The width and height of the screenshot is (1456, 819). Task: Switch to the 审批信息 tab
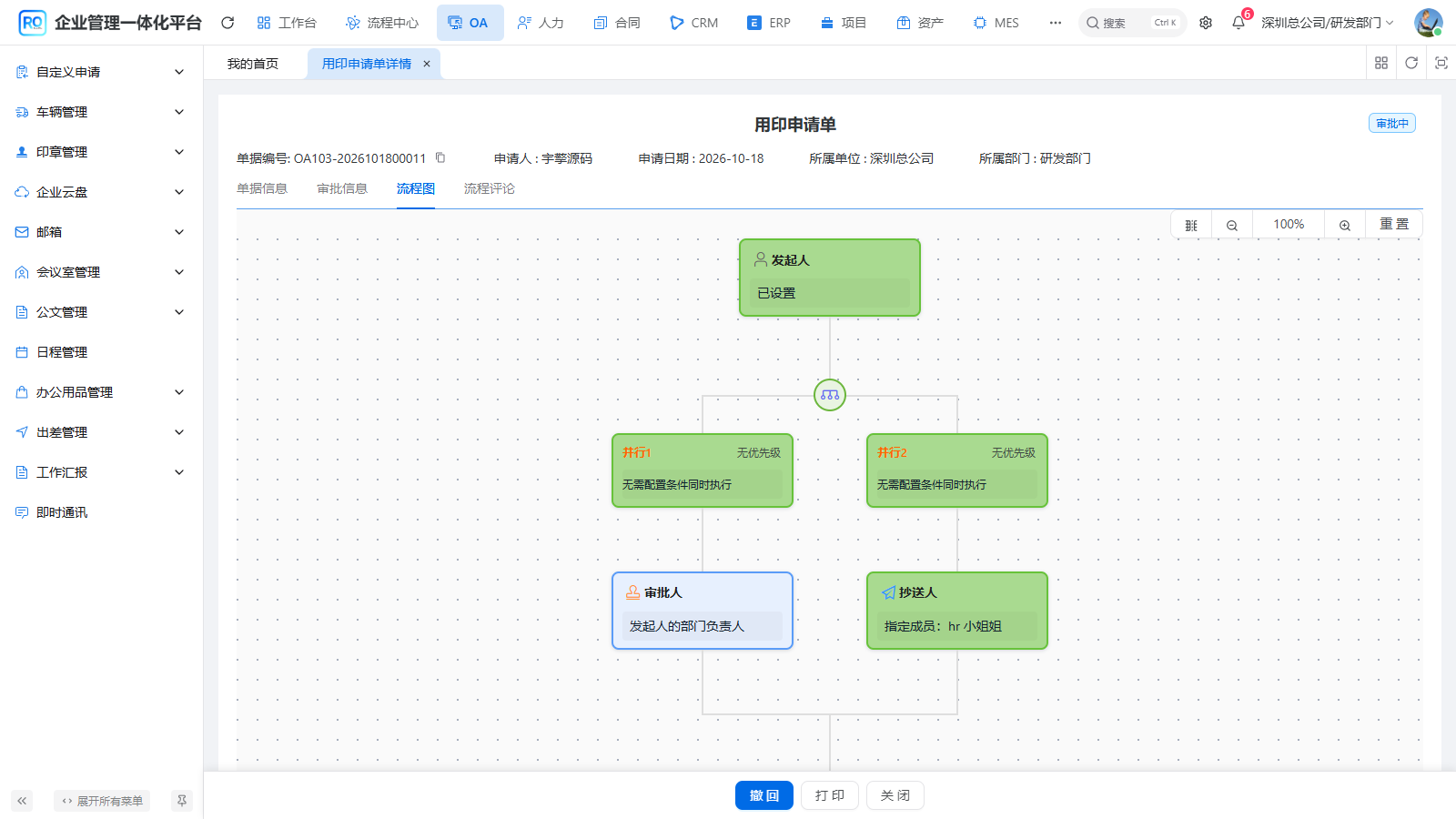coord(342,188)
